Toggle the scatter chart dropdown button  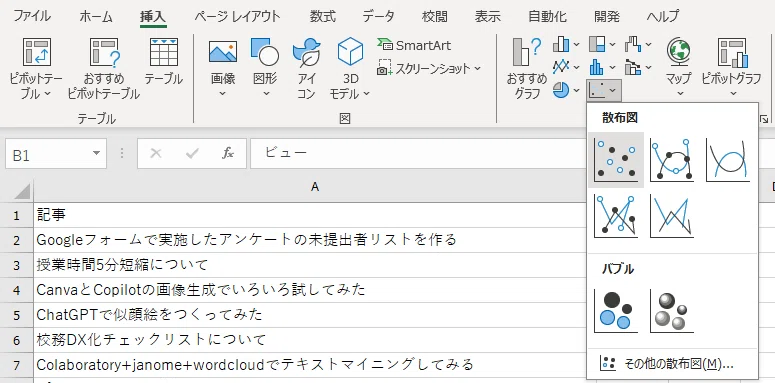coord(603,90)
